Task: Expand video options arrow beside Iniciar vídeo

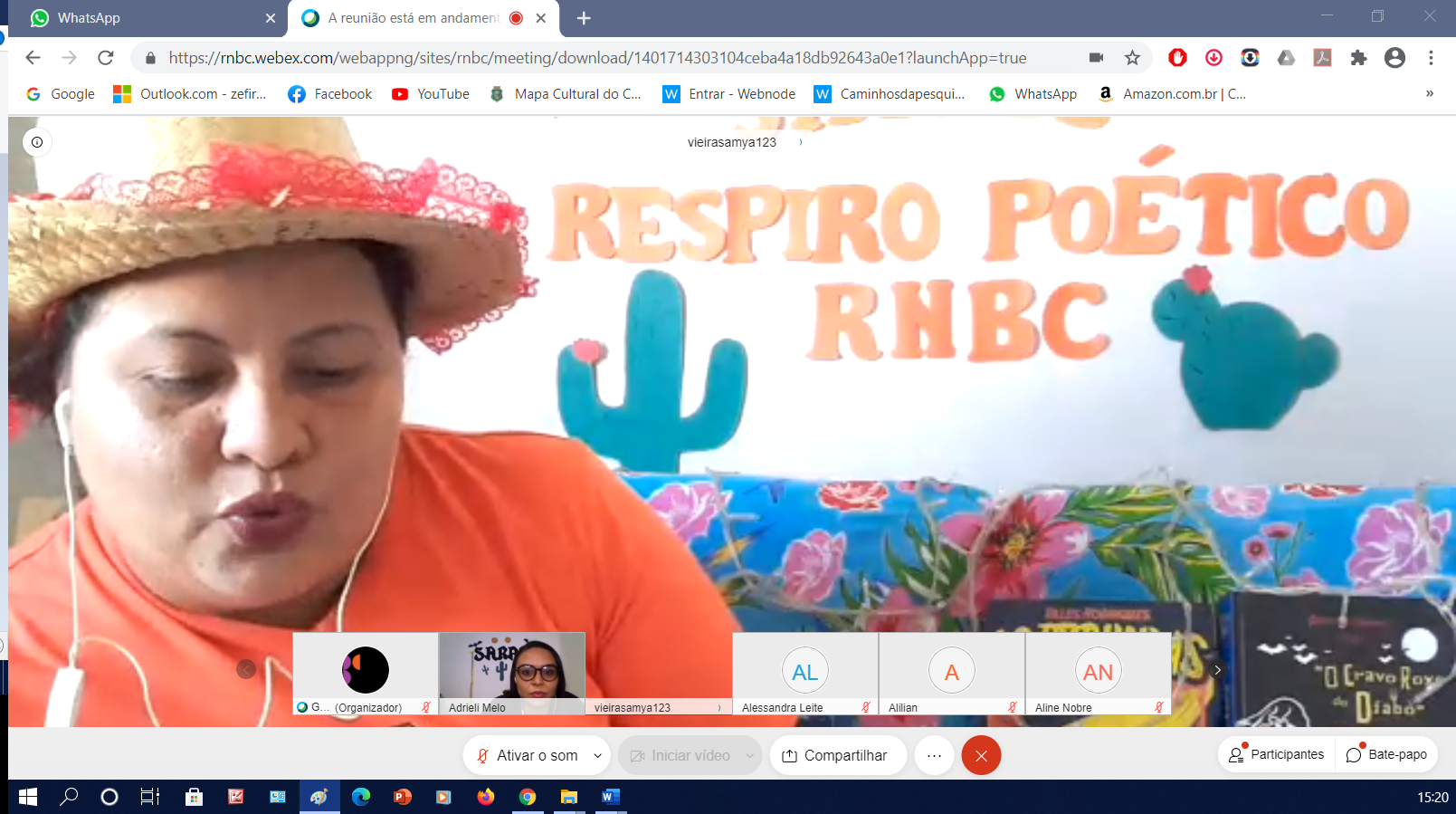Action: tap(749, 755)
